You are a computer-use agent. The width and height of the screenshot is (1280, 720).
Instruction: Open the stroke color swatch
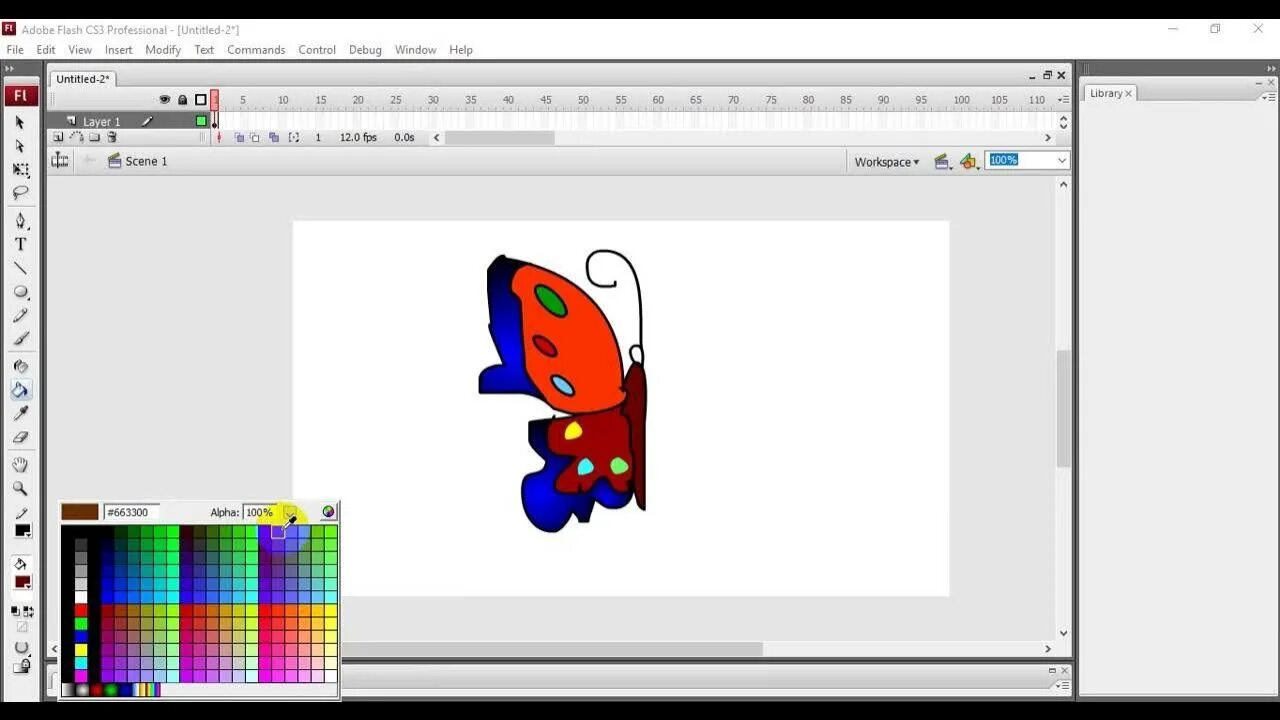click(x=22, y=531)
